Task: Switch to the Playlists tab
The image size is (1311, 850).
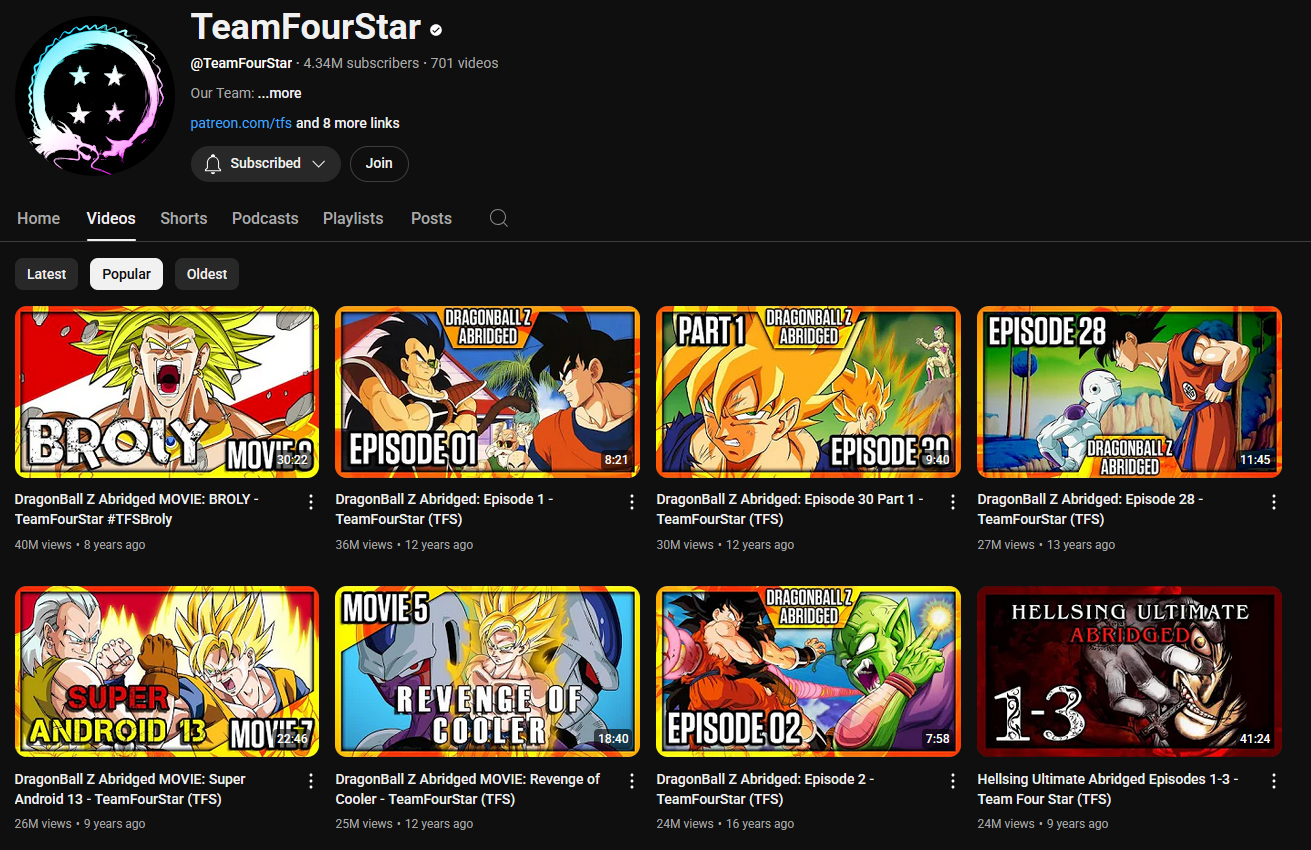Action: coord(353,218)
